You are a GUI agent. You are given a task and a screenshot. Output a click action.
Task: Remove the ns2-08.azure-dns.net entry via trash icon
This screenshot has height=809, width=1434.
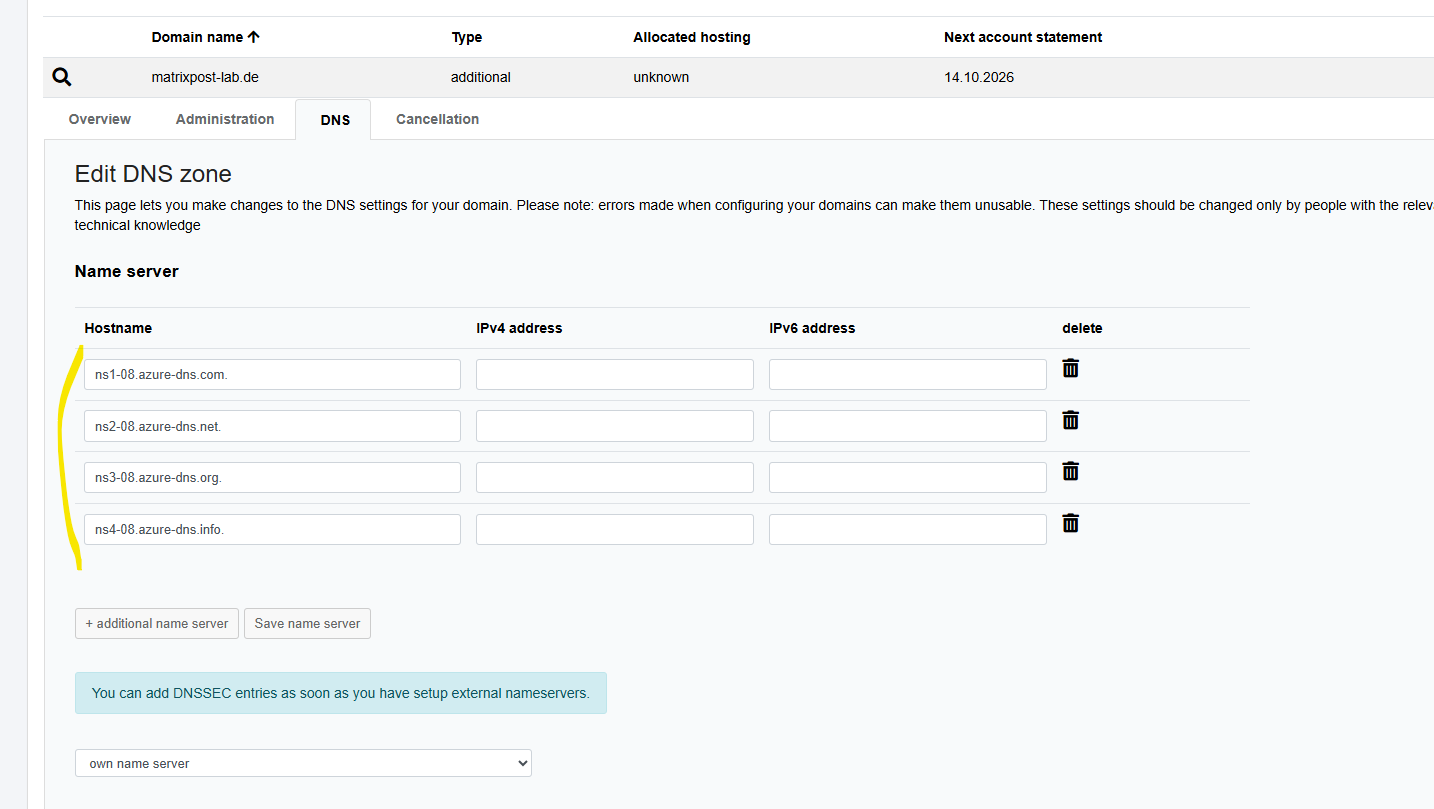coord(1070,420)
